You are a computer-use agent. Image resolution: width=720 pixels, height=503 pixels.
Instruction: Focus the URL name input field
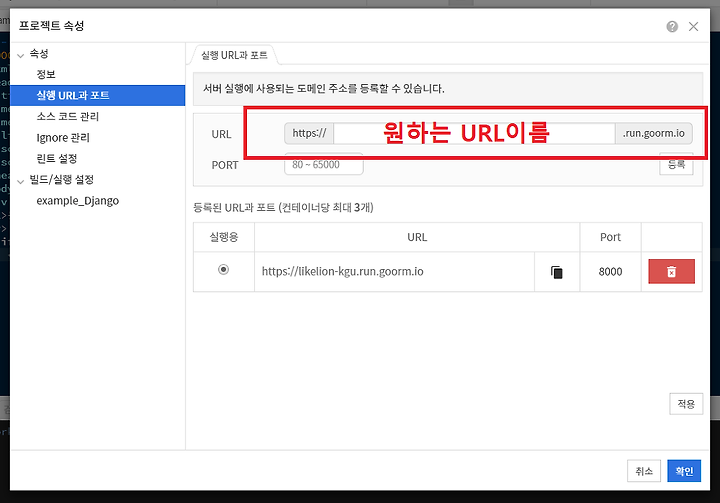point(474,133)
